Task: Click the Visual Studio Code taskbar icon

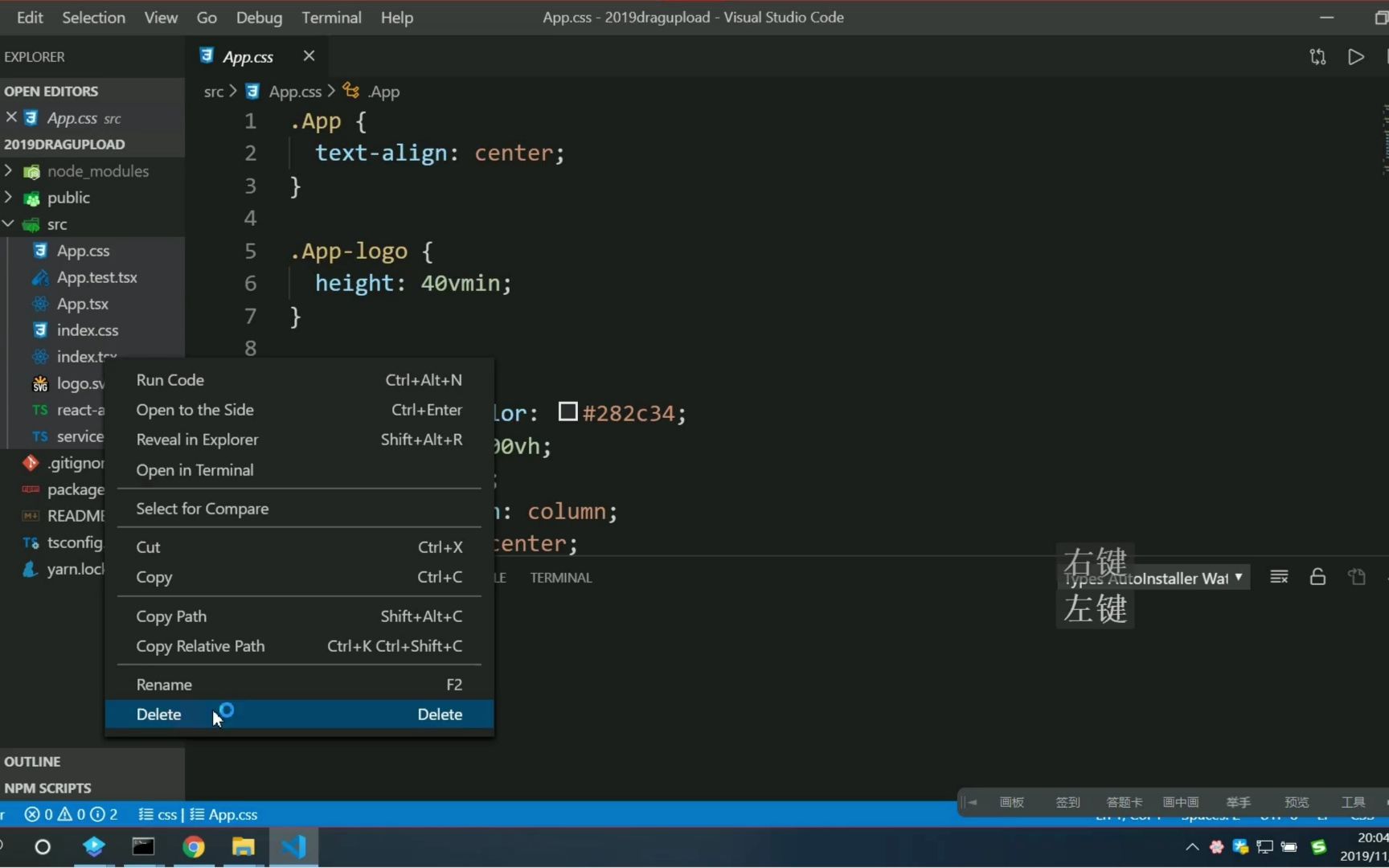Action: click(293, 847)
